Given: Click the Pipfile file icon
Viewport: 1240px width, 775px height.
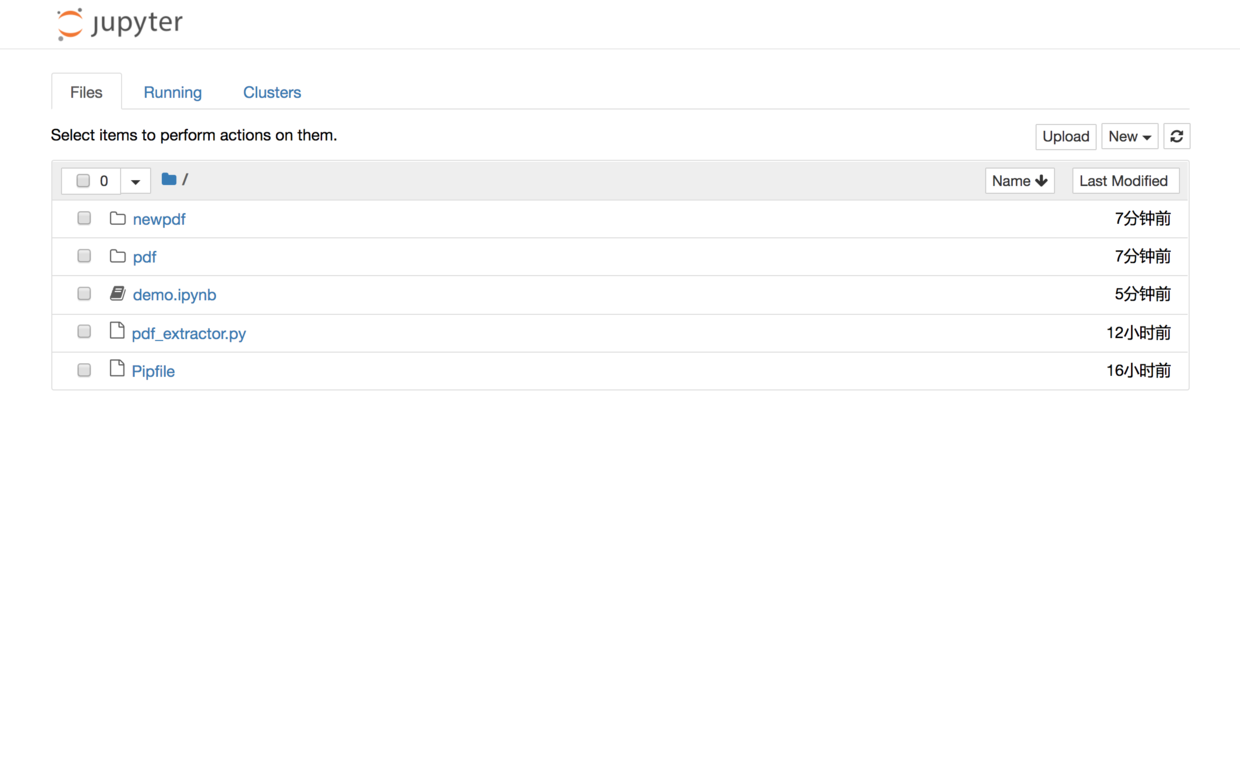Looking at the screenshot, I should (117, 370).
